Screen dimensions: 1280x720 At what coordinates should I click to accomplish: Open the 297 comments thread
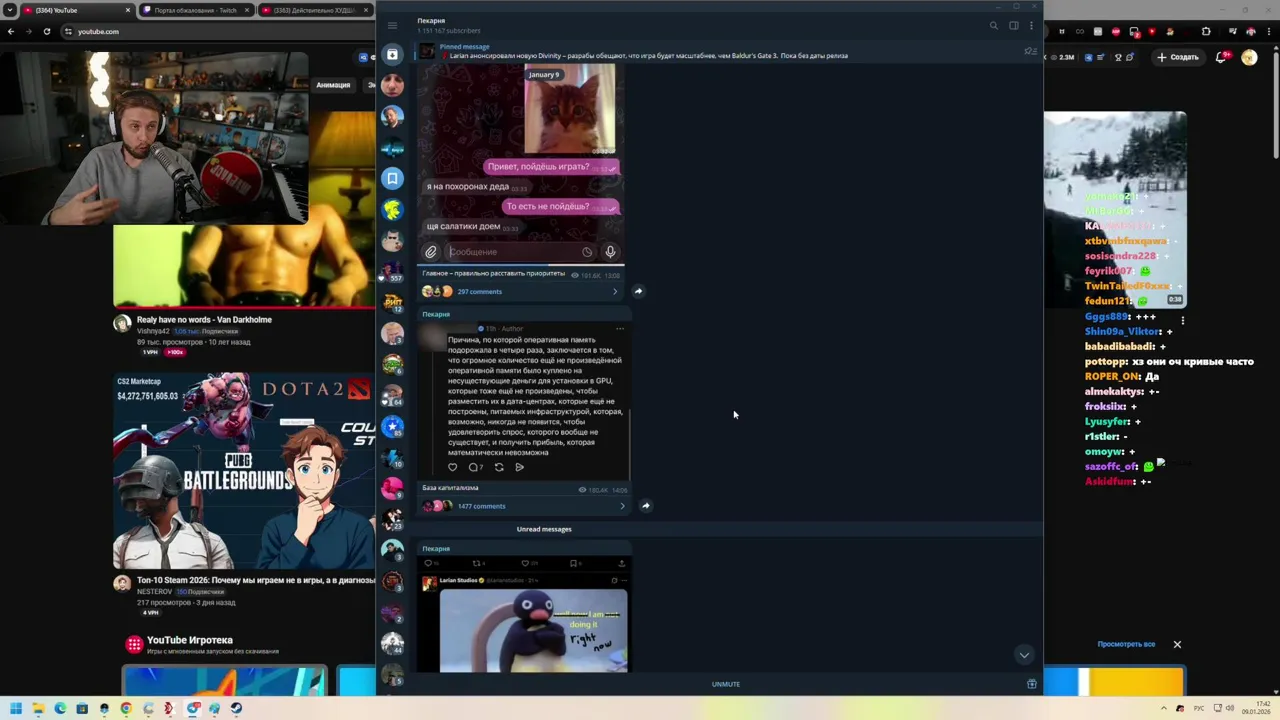click(x=479, y=291)
